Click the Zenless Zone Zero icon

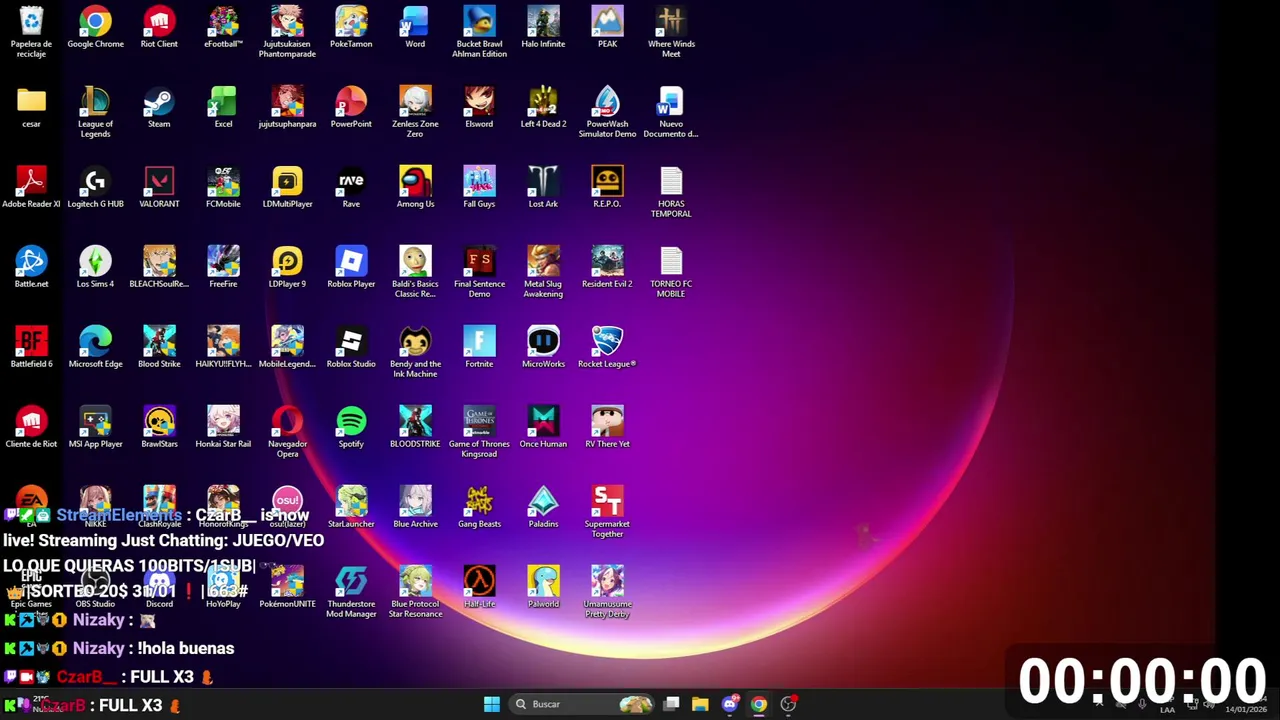coord(415,111)
